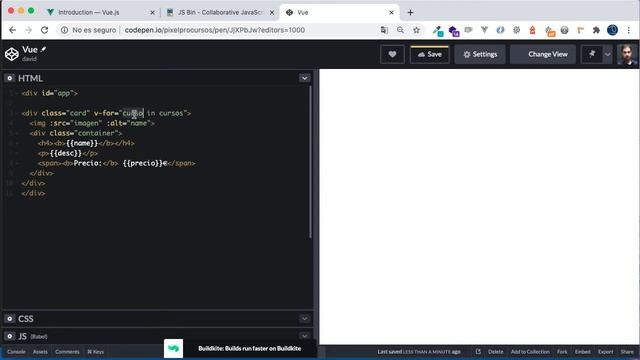Image resolution: width=640 pixels, height=360 pixels.
Task: Go forward in browser history
Action: point(28,30)
